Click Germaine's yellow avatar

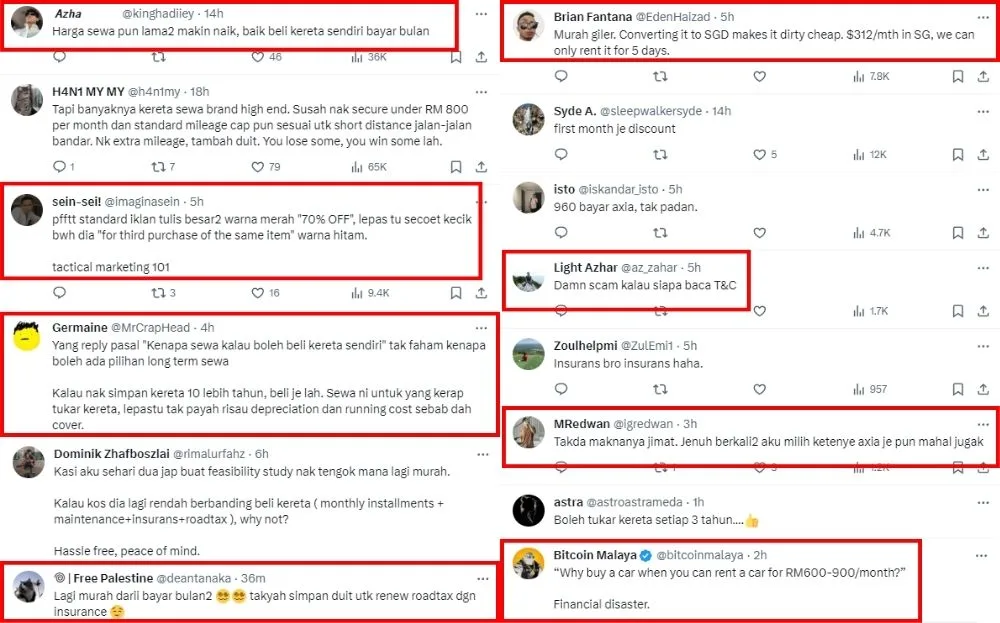[x=27, y=338]
